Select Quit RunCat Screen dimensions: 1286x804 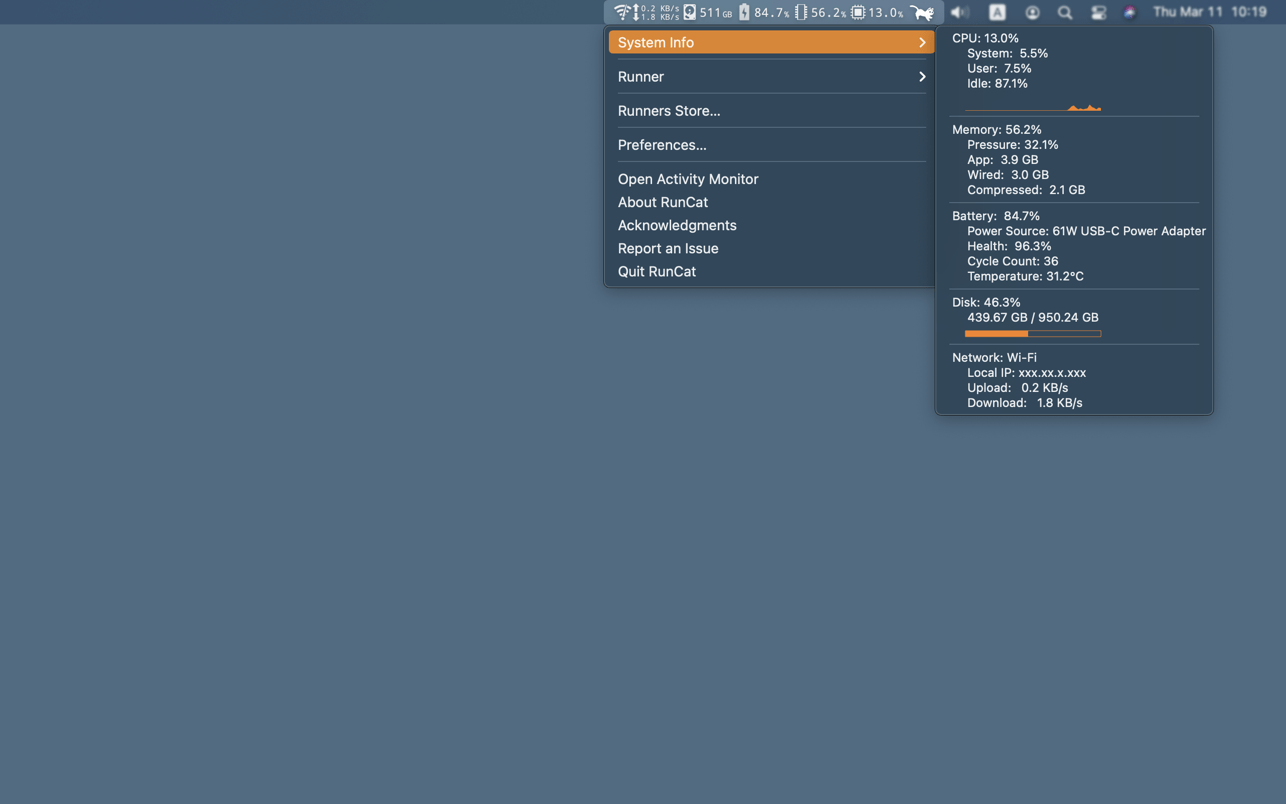(657, 271)
